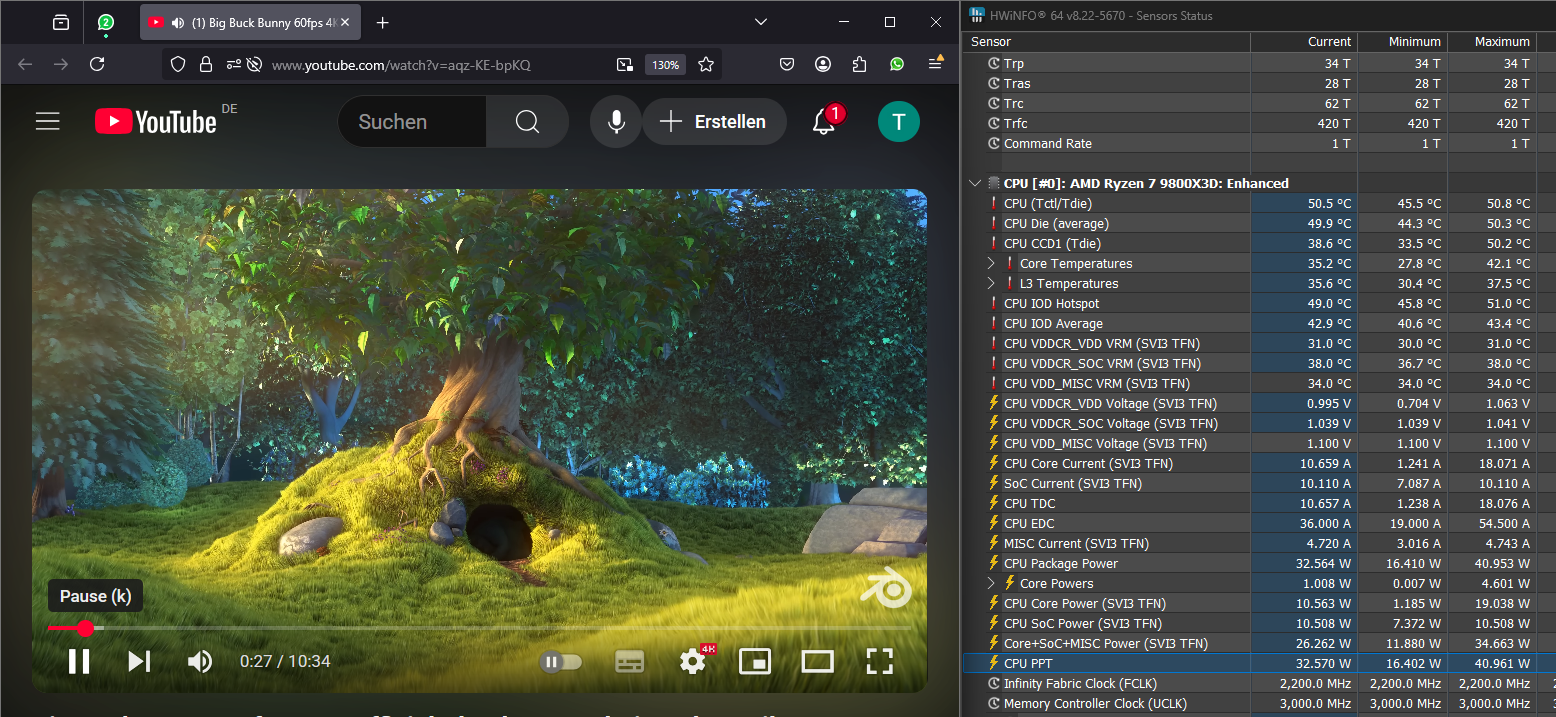Submit search with magnifier button
Image resolution: width=1556 pixels, height=717 pixels.
527,122
